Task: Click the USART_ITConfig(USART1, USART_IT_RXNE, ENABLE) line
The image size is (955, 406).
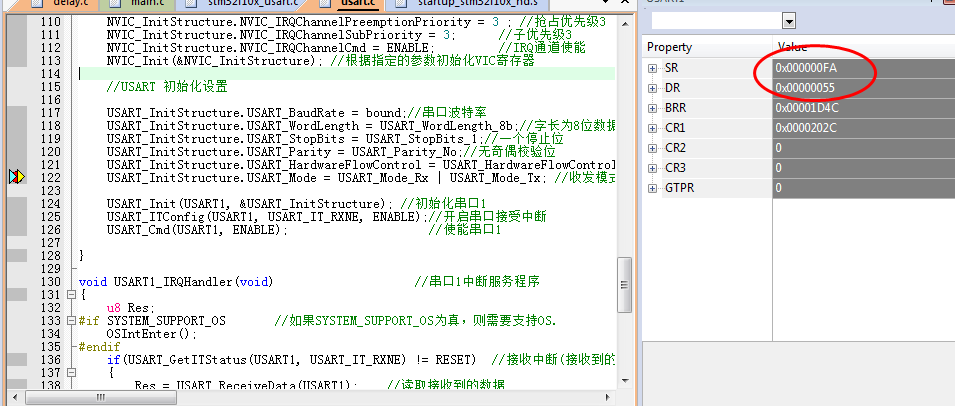Action: (265, 216)
